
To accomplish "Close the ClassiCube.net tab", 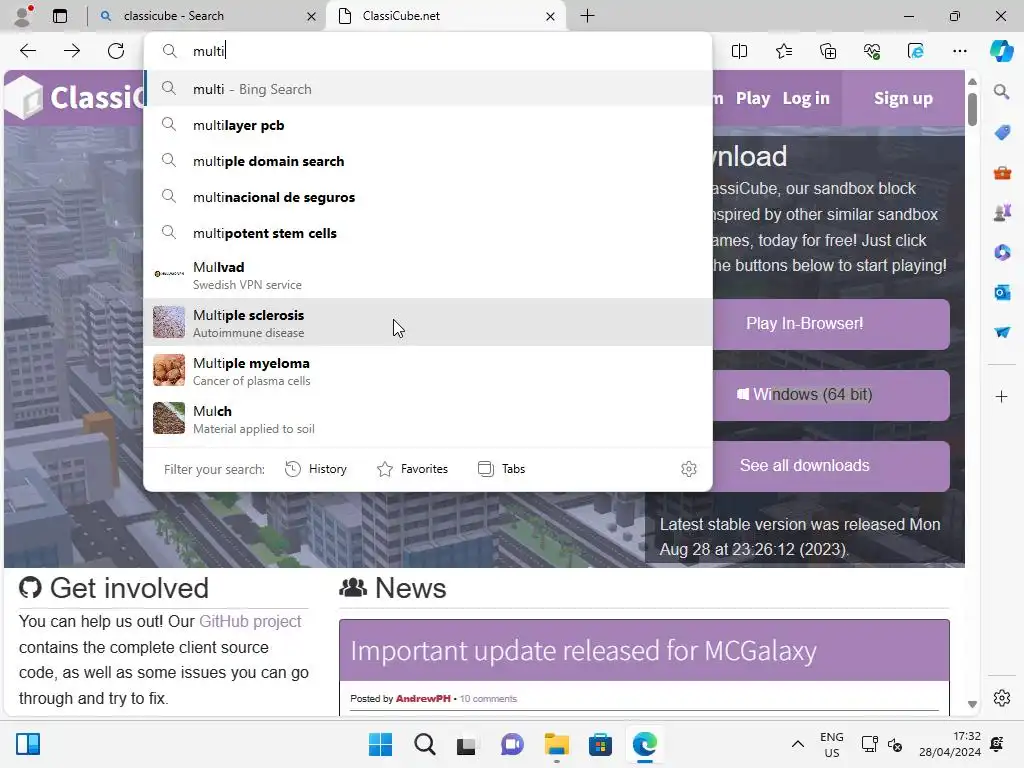I will [550, 16].
